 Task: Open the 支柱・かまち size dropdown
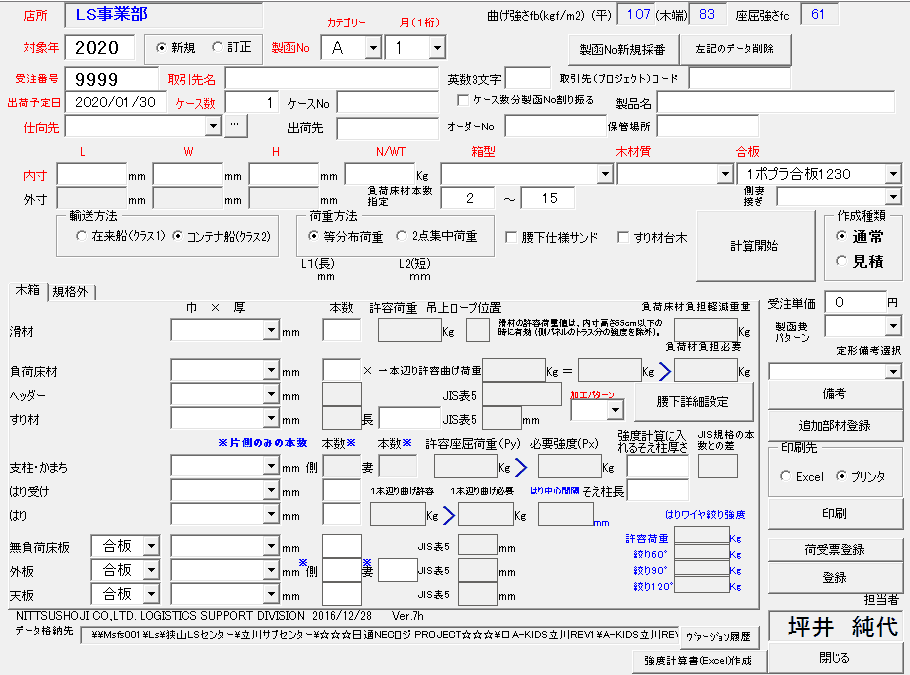click(271, 465)
